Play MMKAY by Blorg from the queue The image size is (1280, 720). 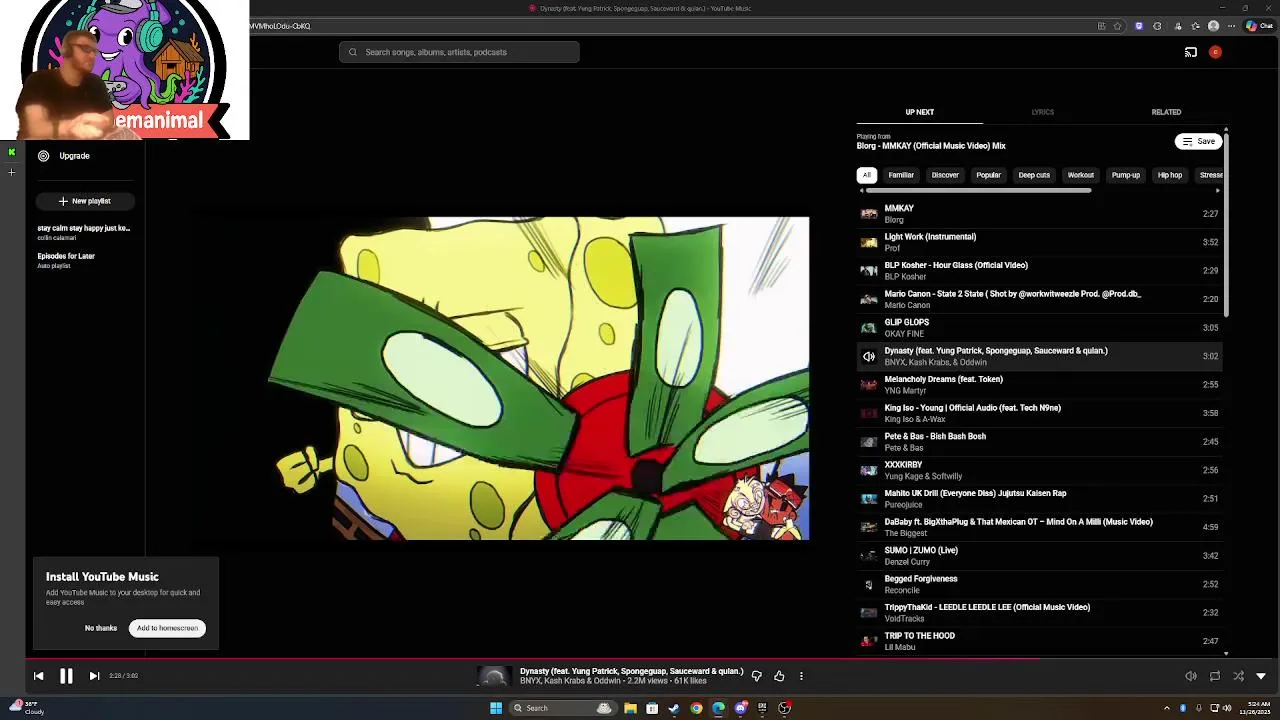[x=1039, y=214]
